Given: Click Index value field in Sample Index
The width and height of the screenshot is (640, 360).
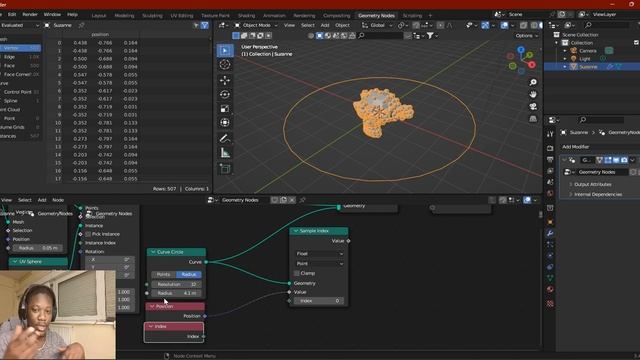Looking at the screenshot, I should click(x=319, y=301).
